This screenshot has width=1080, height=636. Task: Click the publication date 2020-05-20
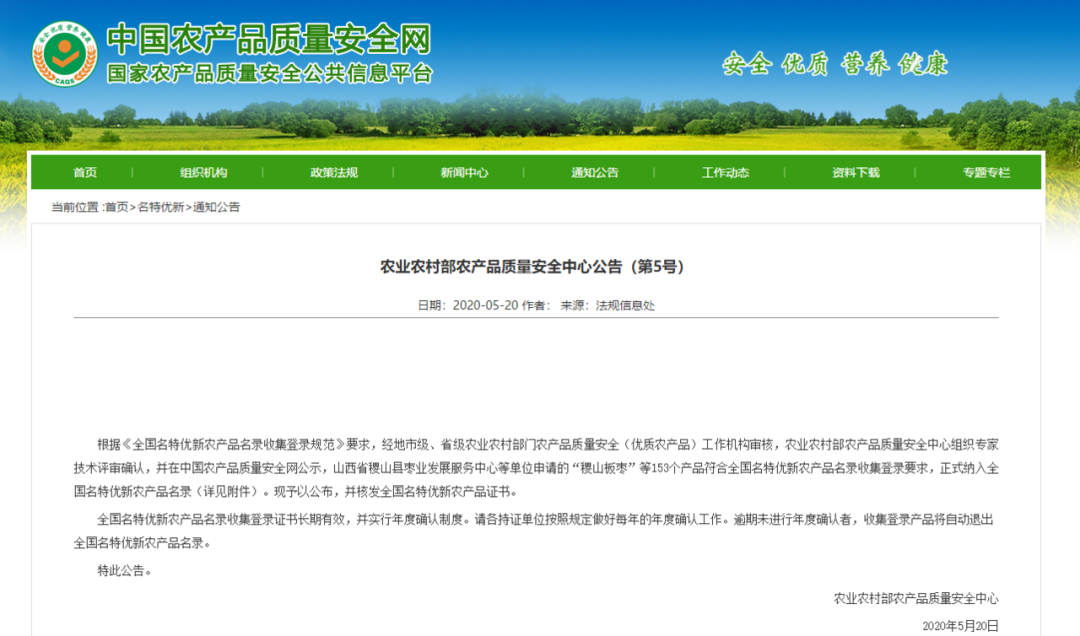pos(485,305)
